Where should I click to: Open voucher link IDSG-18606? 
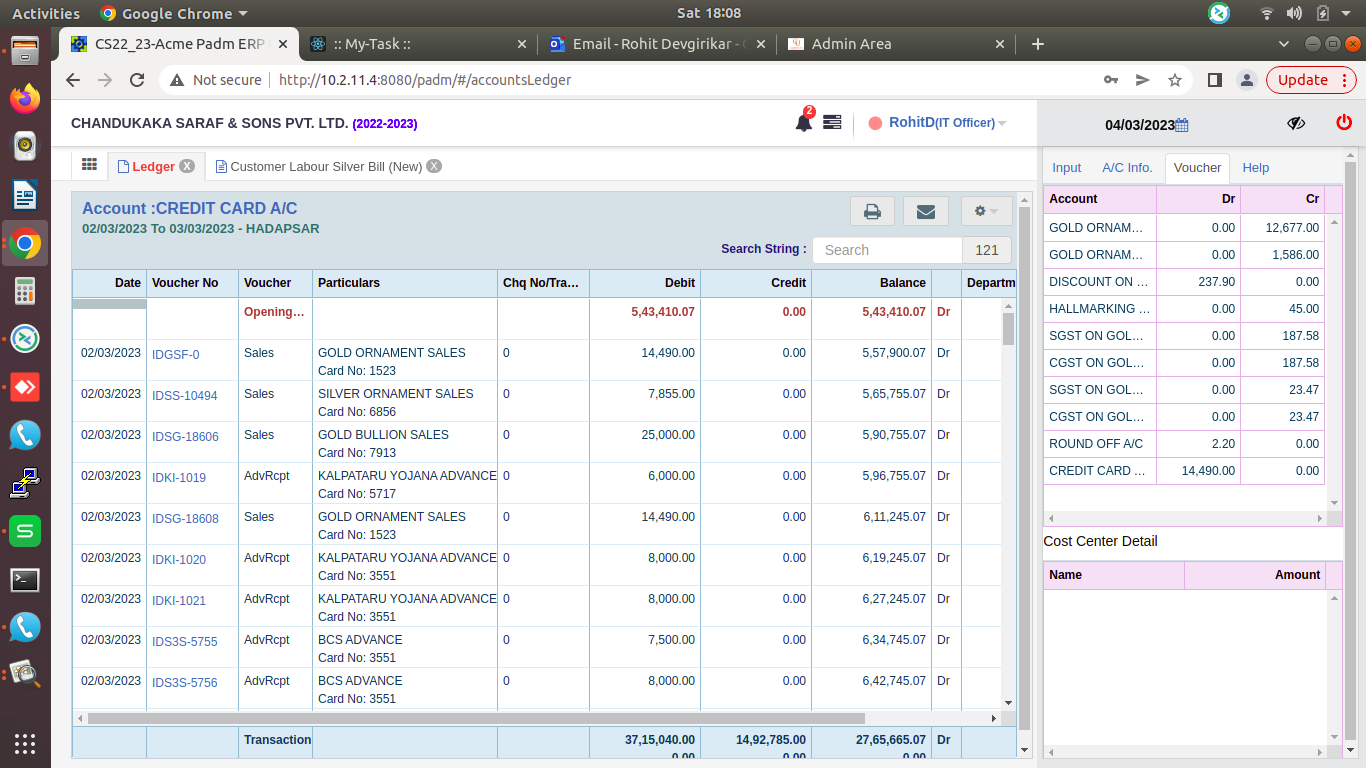(x=185, y=437)
